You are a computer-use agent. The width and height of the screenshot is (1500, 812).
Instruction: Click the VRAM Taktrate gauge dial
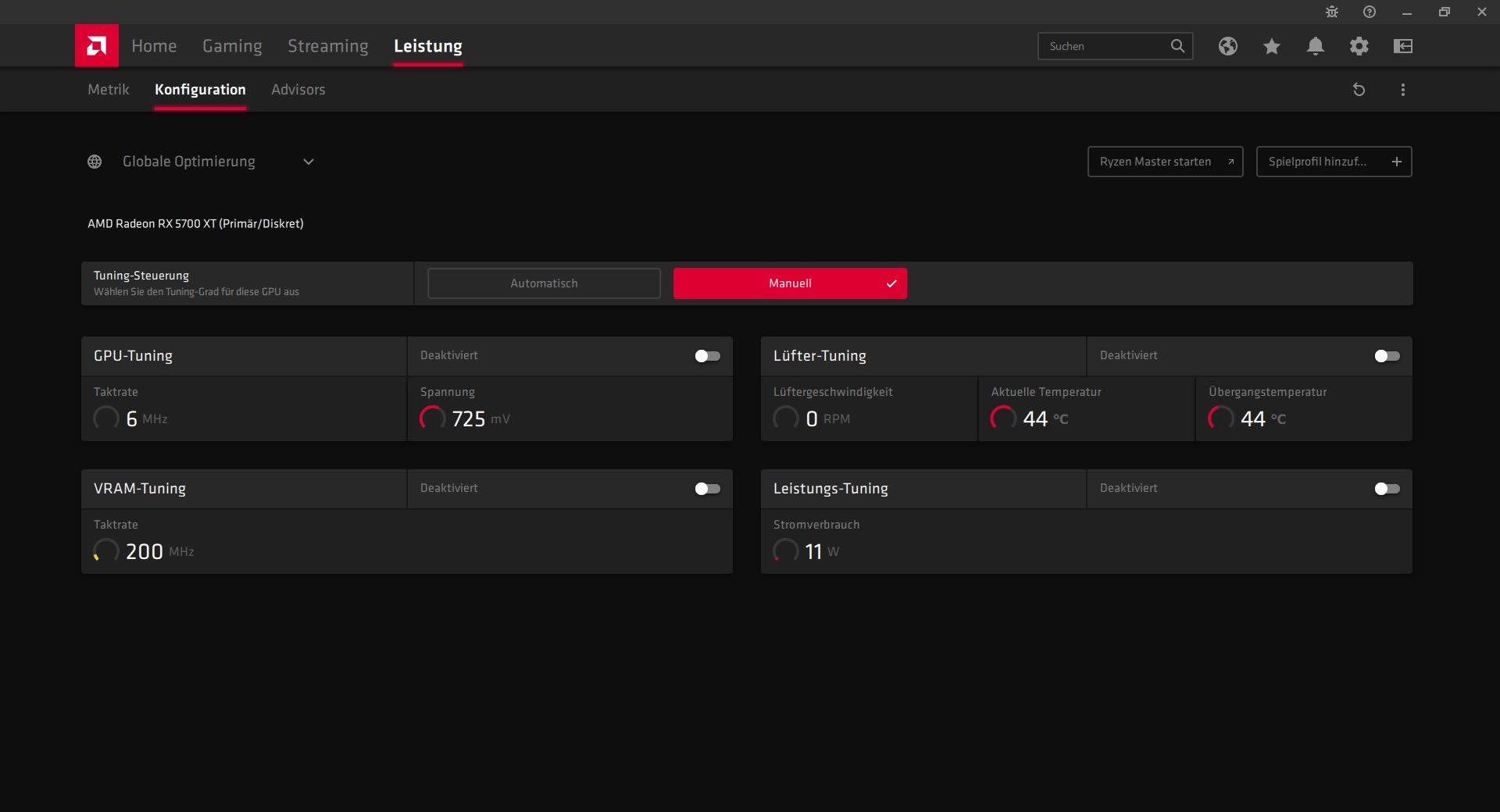coord(106,551)
